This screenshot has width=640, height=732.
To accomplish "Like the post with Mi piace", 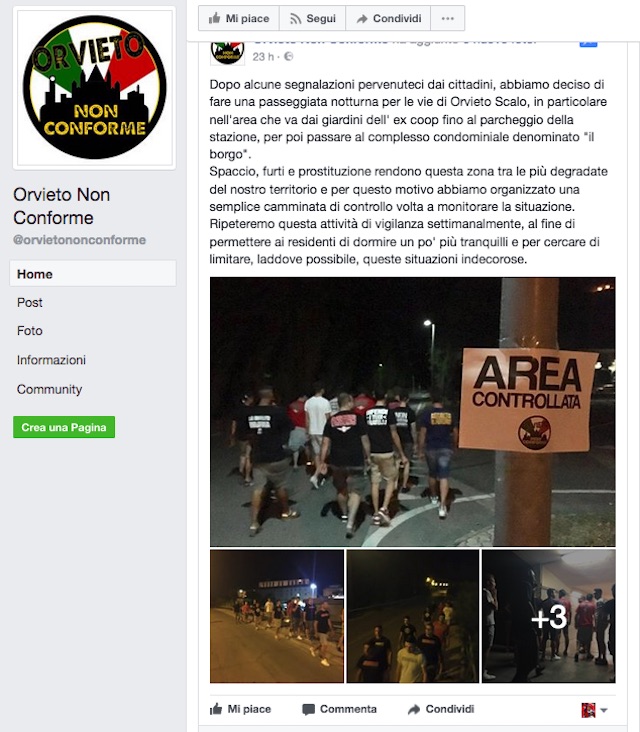I will coord(240,709).
